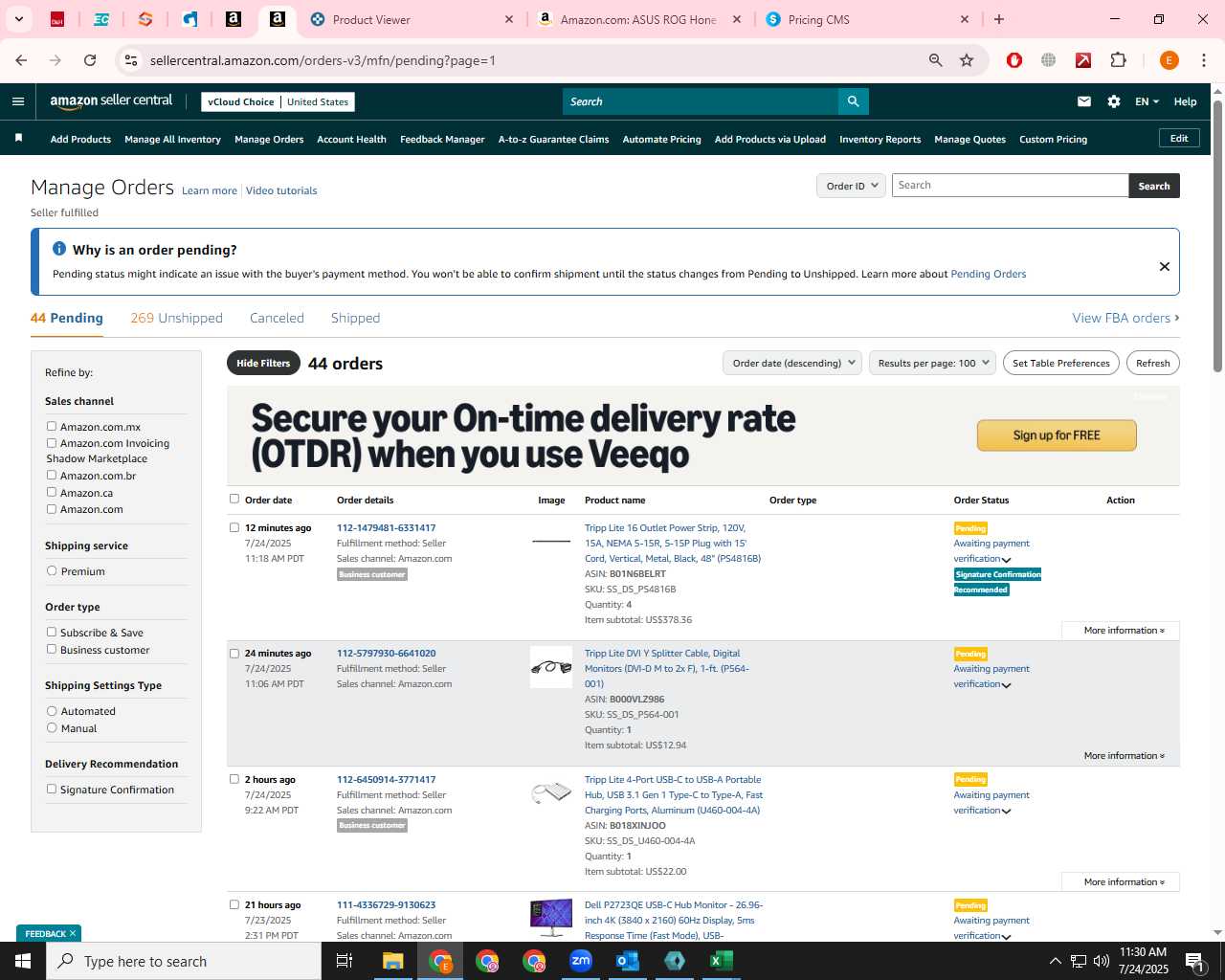Open Chrome three-dot menu

(1204, 60)
